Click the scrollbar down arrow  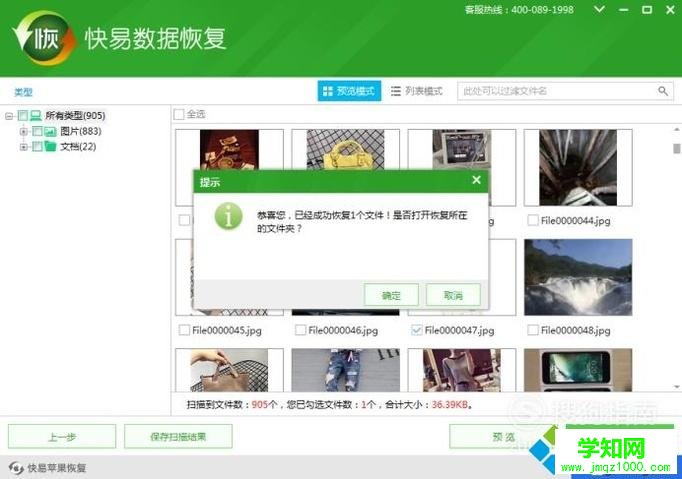point(676,386)
